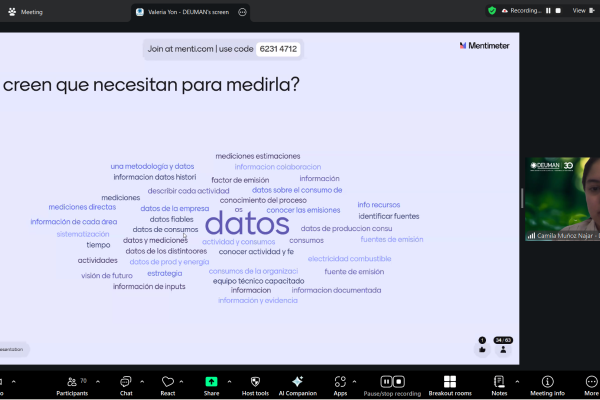Stop recording from the bottom toolbar
600x400 pixels.
(399, 382)
